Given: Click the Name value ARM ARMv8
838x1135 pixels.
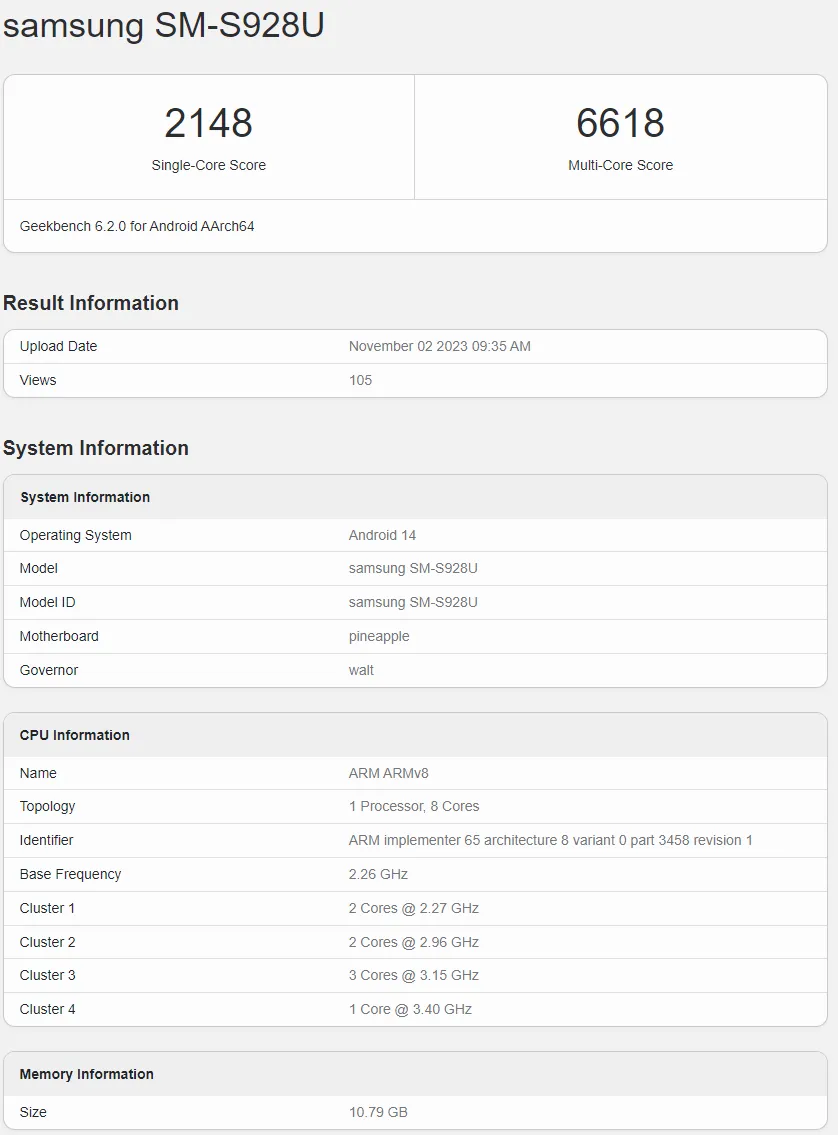Looking at the screenshot, I should point(389,773).
